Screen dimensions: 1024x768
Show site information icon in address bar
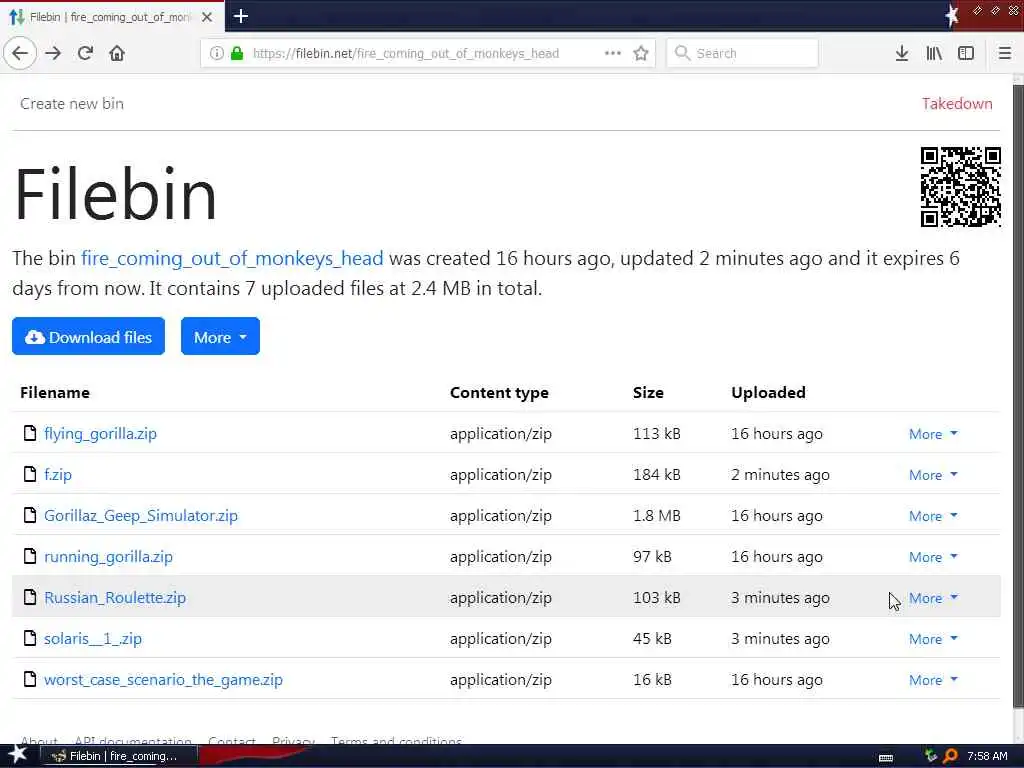(x=216, y=53)
